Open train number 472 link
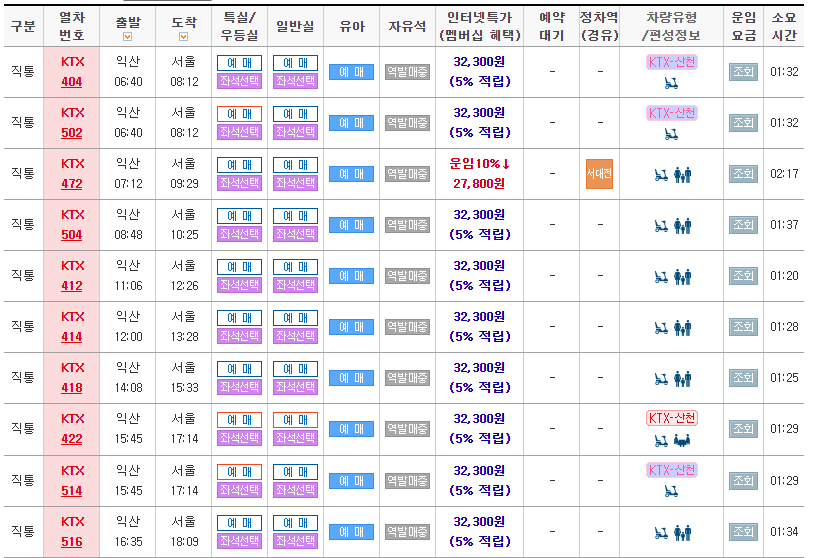This screenshot has height=558, width=817. coord(71,184)
